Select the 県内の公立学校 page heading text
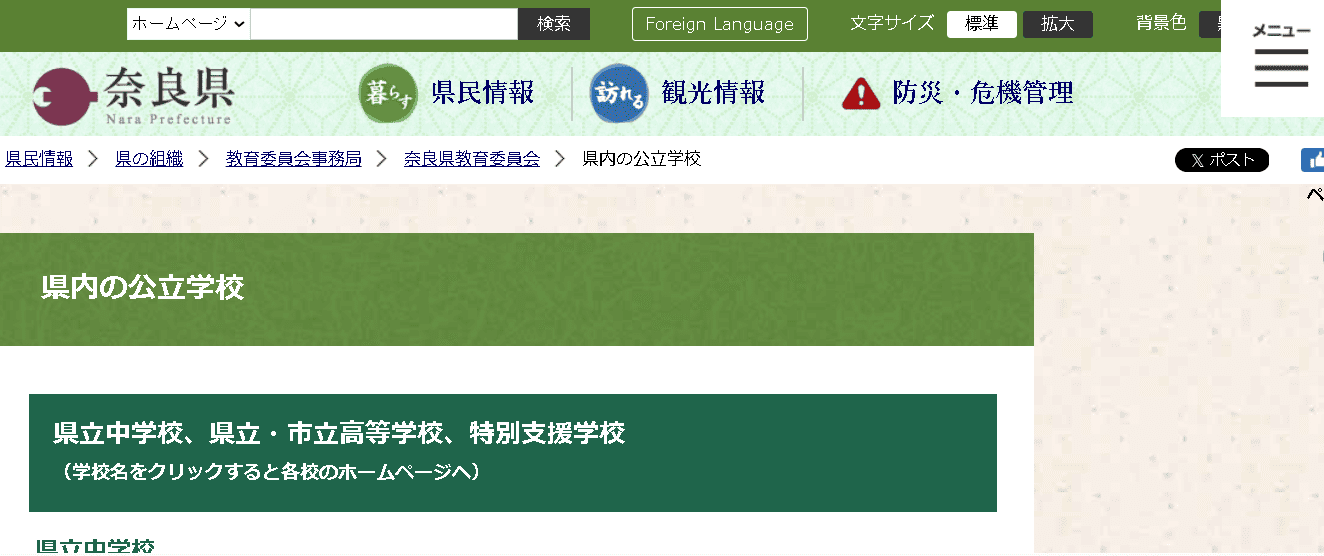 pyautogui.click(x=143, y=288)
